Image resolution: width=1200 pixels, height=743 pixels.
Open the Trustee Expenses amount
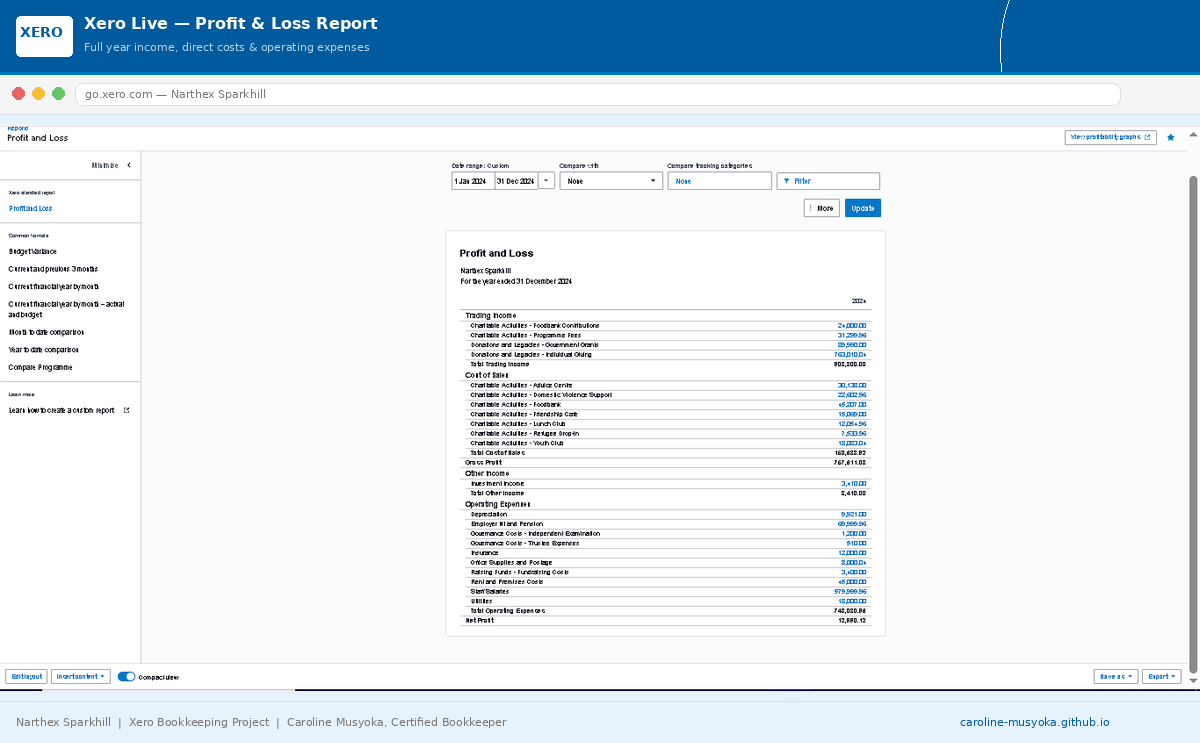(x=857, y=543)
